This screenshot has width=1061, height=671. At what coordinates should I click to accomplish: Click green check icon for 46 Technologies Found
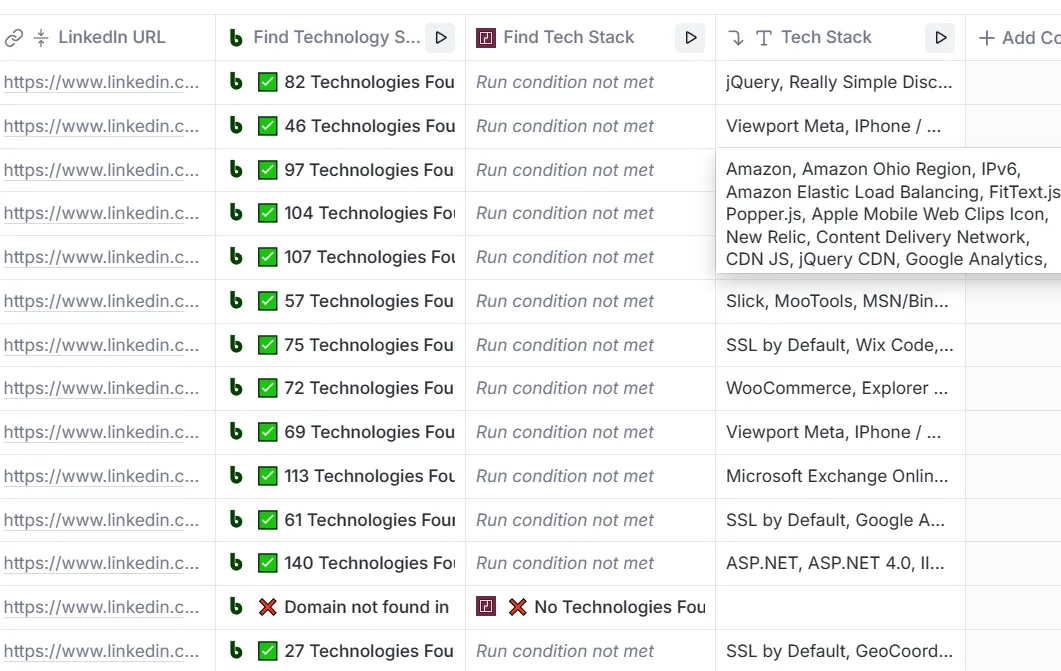pyautogui.click(x=268, y=126)
